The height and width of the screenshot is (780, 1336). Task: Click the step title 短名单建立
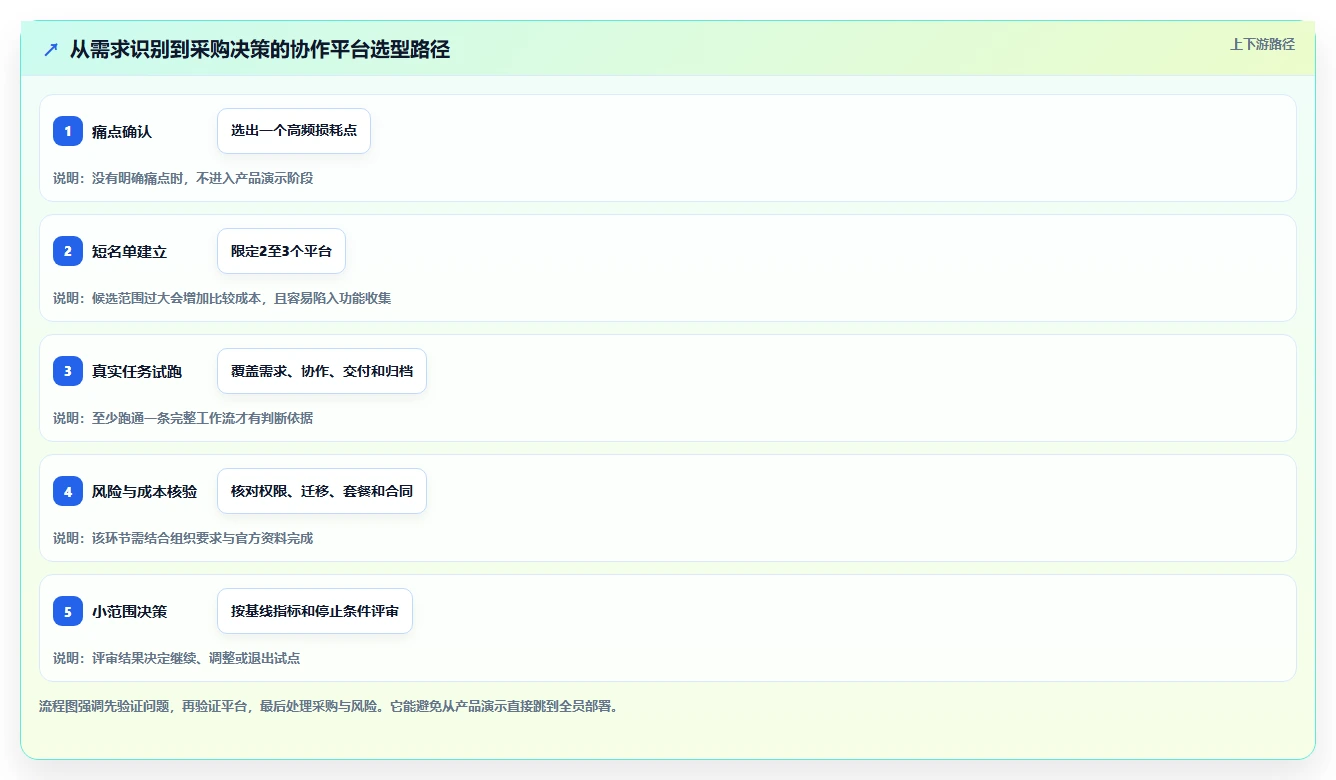coord(130,252)
